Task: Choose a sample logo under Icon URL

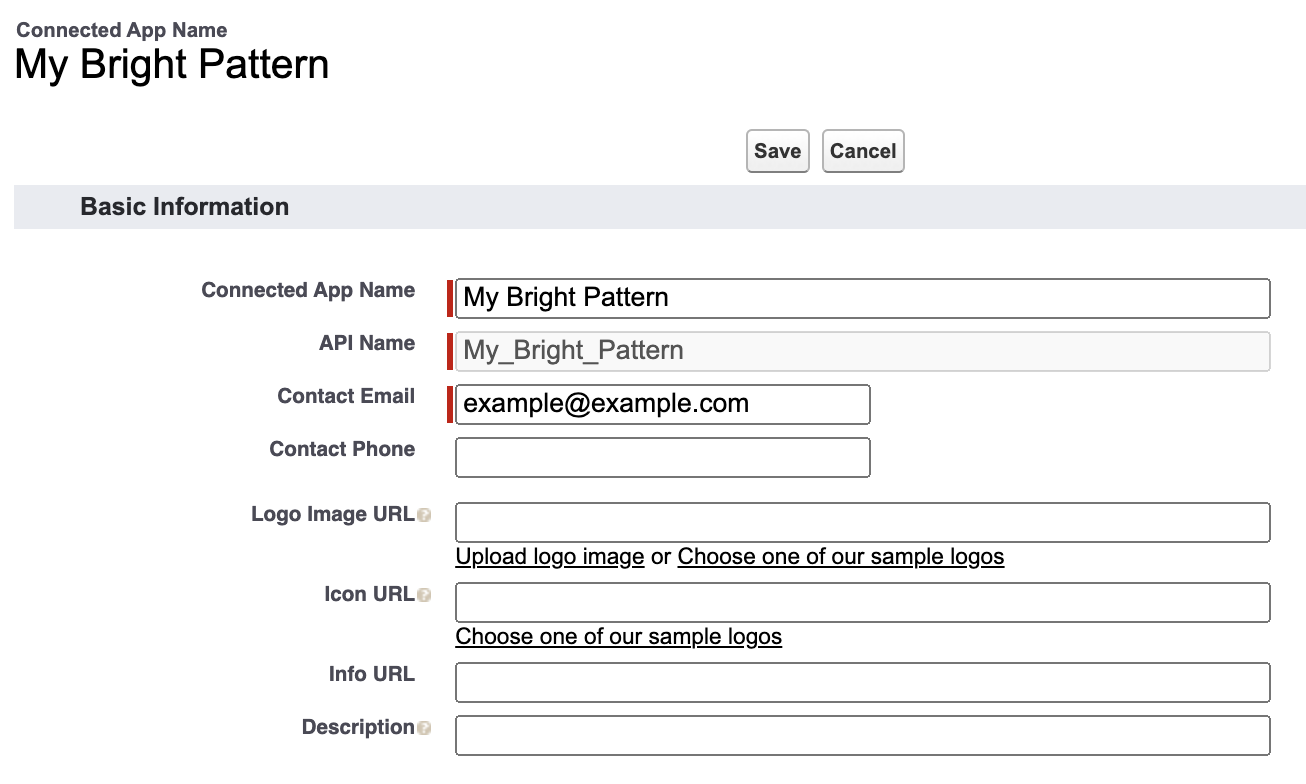Action: [619, 637]
